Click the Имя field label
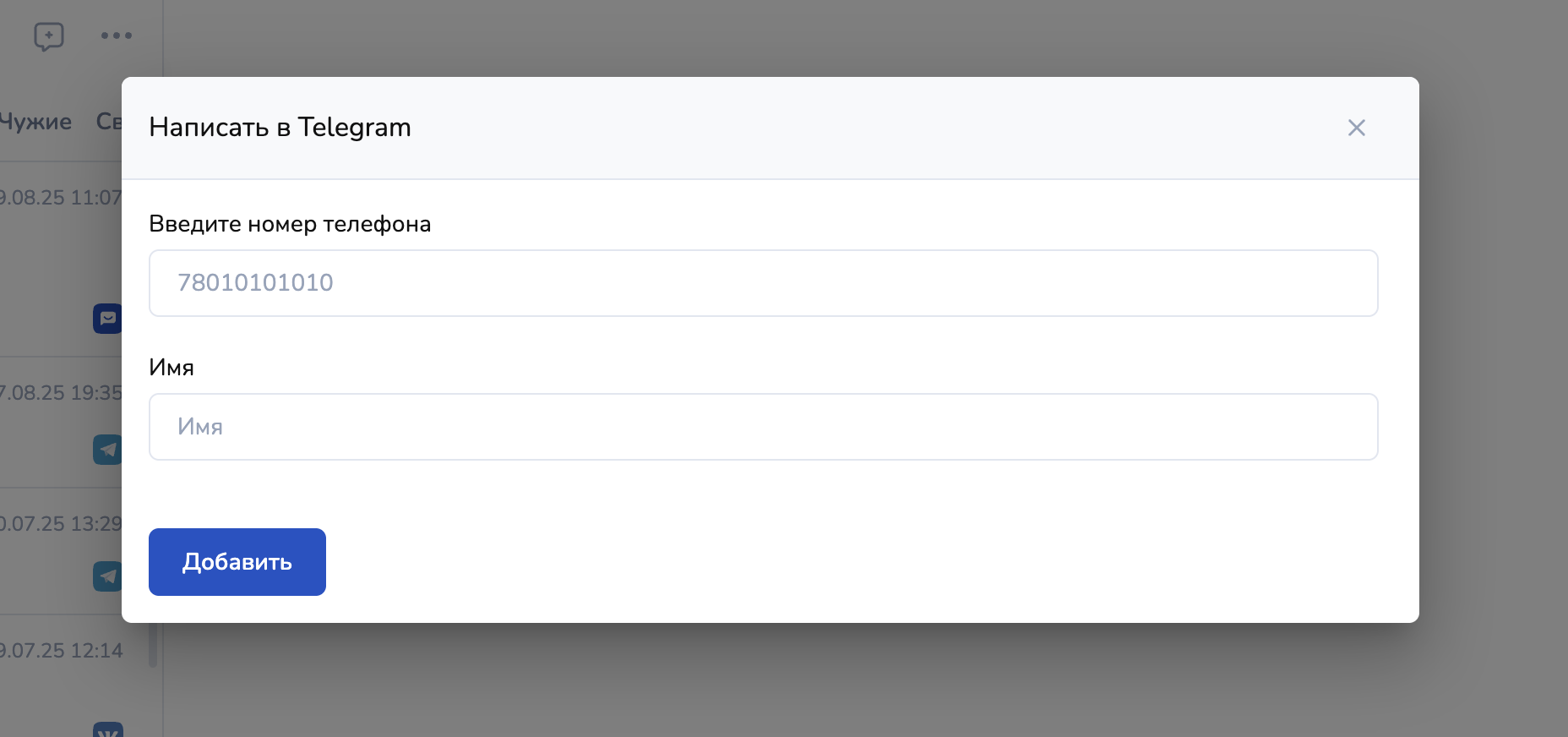This screenshot has height=737, width=1568. [171, 368]
